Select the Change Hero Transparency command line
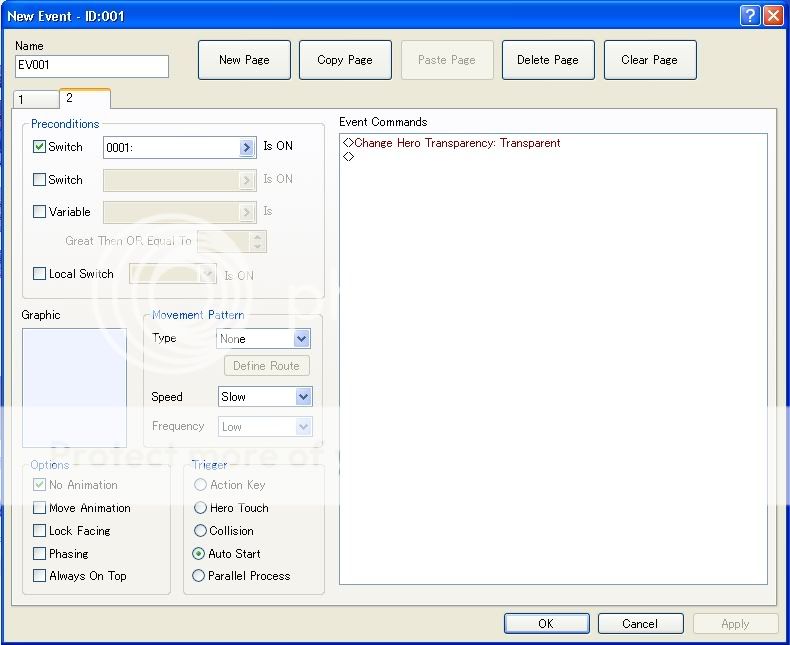 456,143
